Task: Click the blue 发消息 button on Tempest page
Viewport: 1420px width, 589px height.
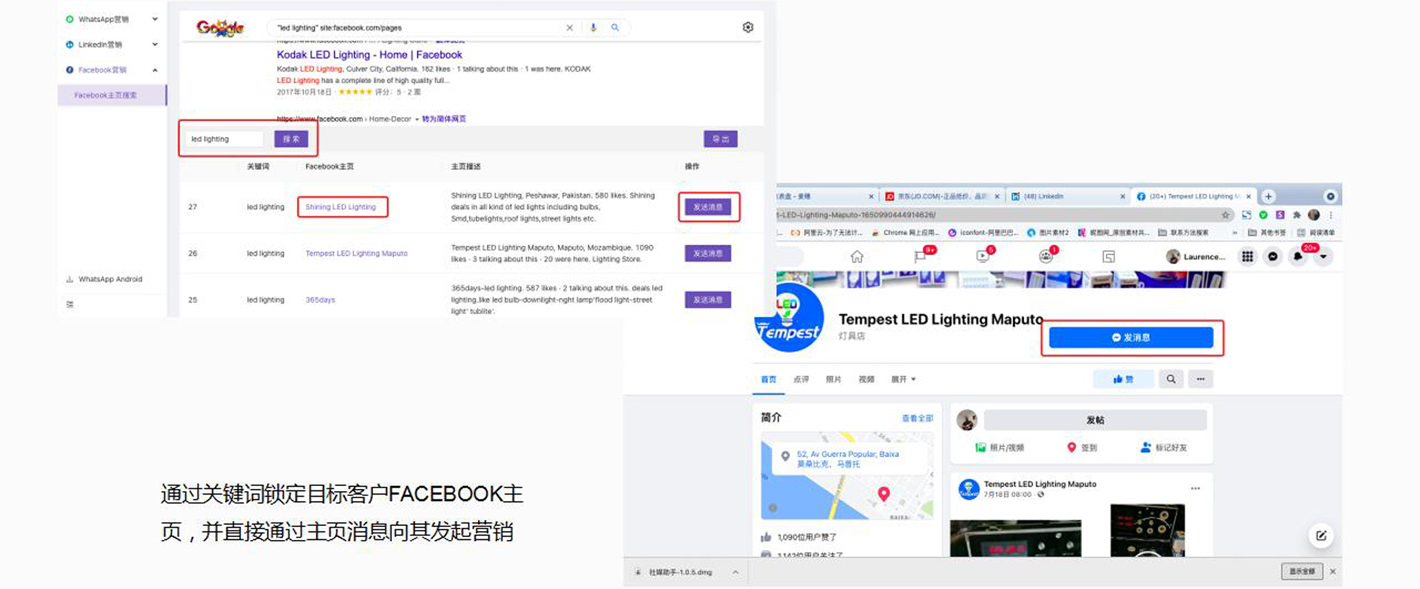Action: pyautogui.click(x=1131, y=338)
